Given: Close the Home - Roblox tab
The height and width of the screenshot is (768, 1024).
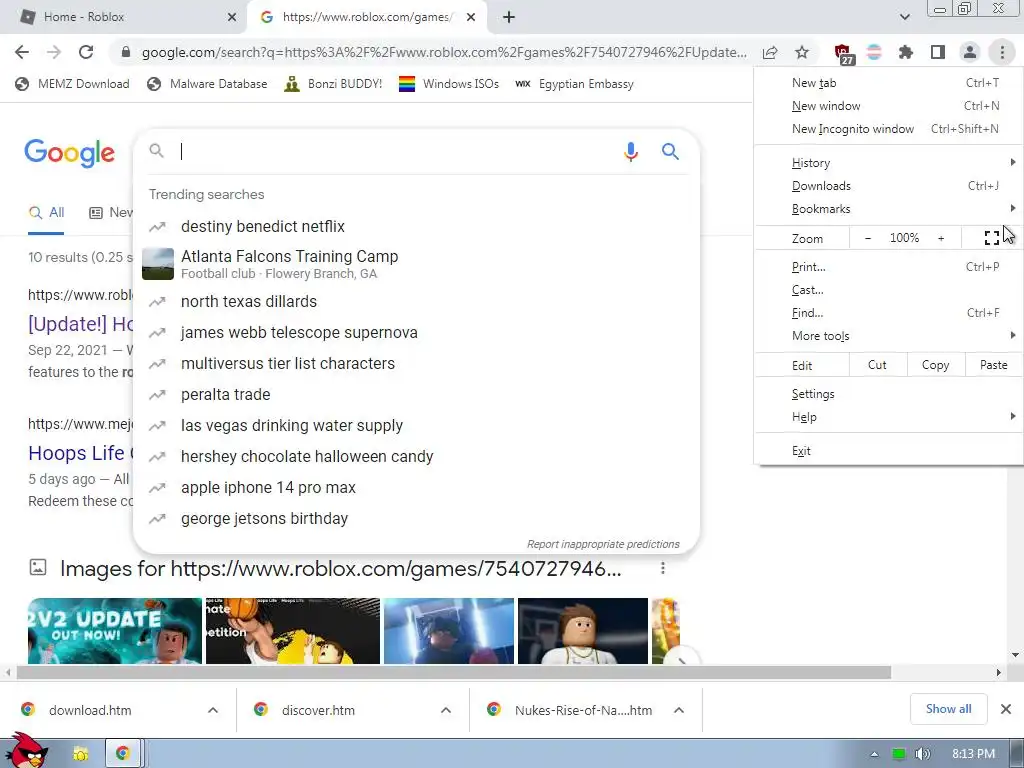Looking at the screenshot, I should (232, 17).
